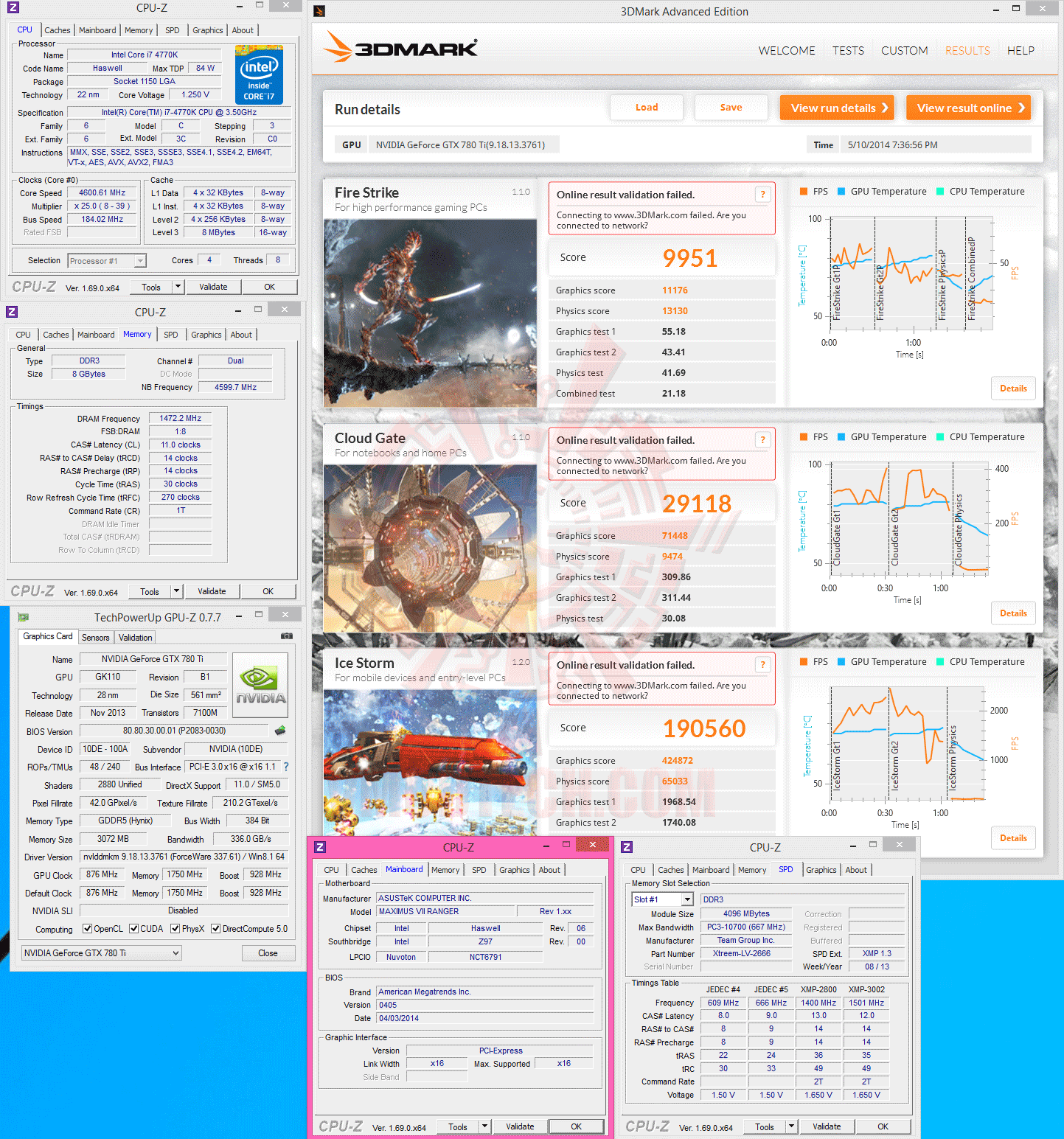Viewport: 1064px width, 1139px height.
Task: Click the GPU-Z title bar app icon
Action: [x=23, y=617]
